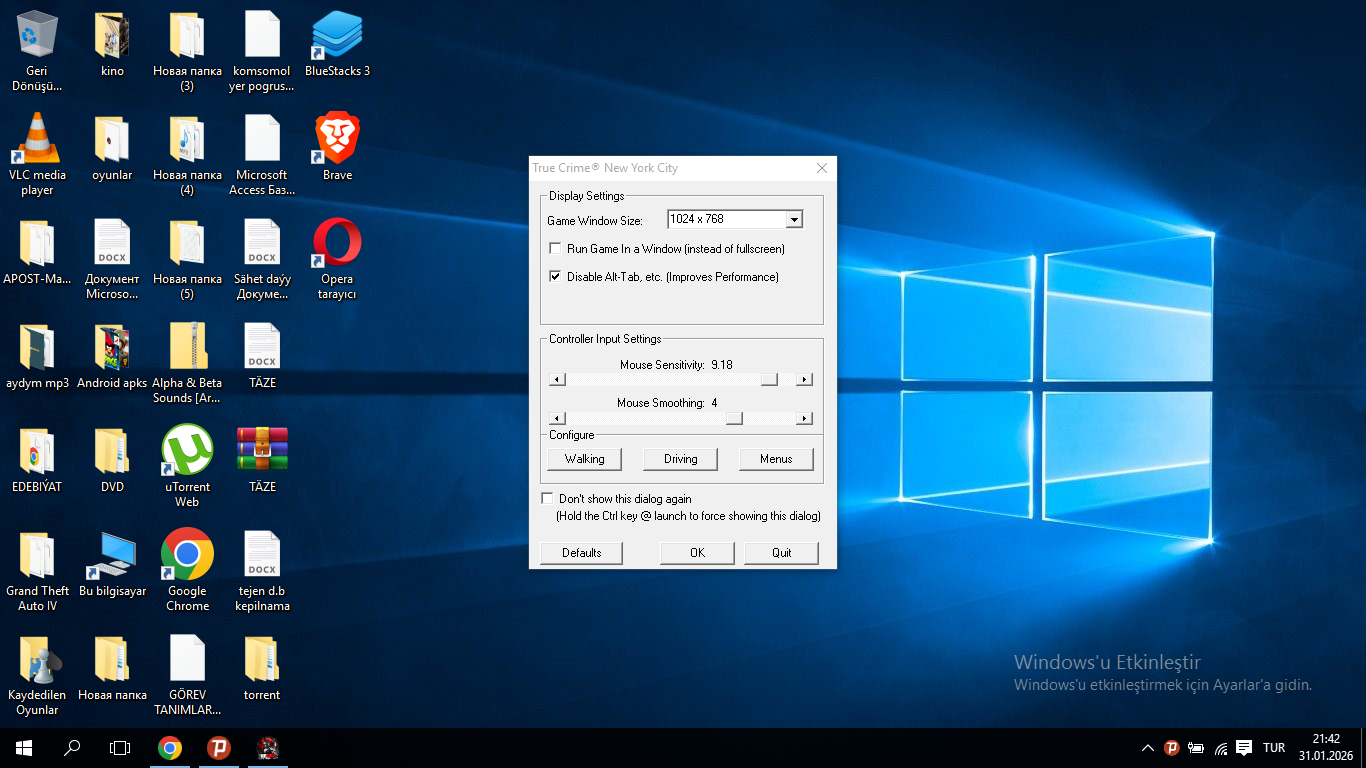
Task: Select Bu bilgisayar desktop icon
Action: [112, 565]
